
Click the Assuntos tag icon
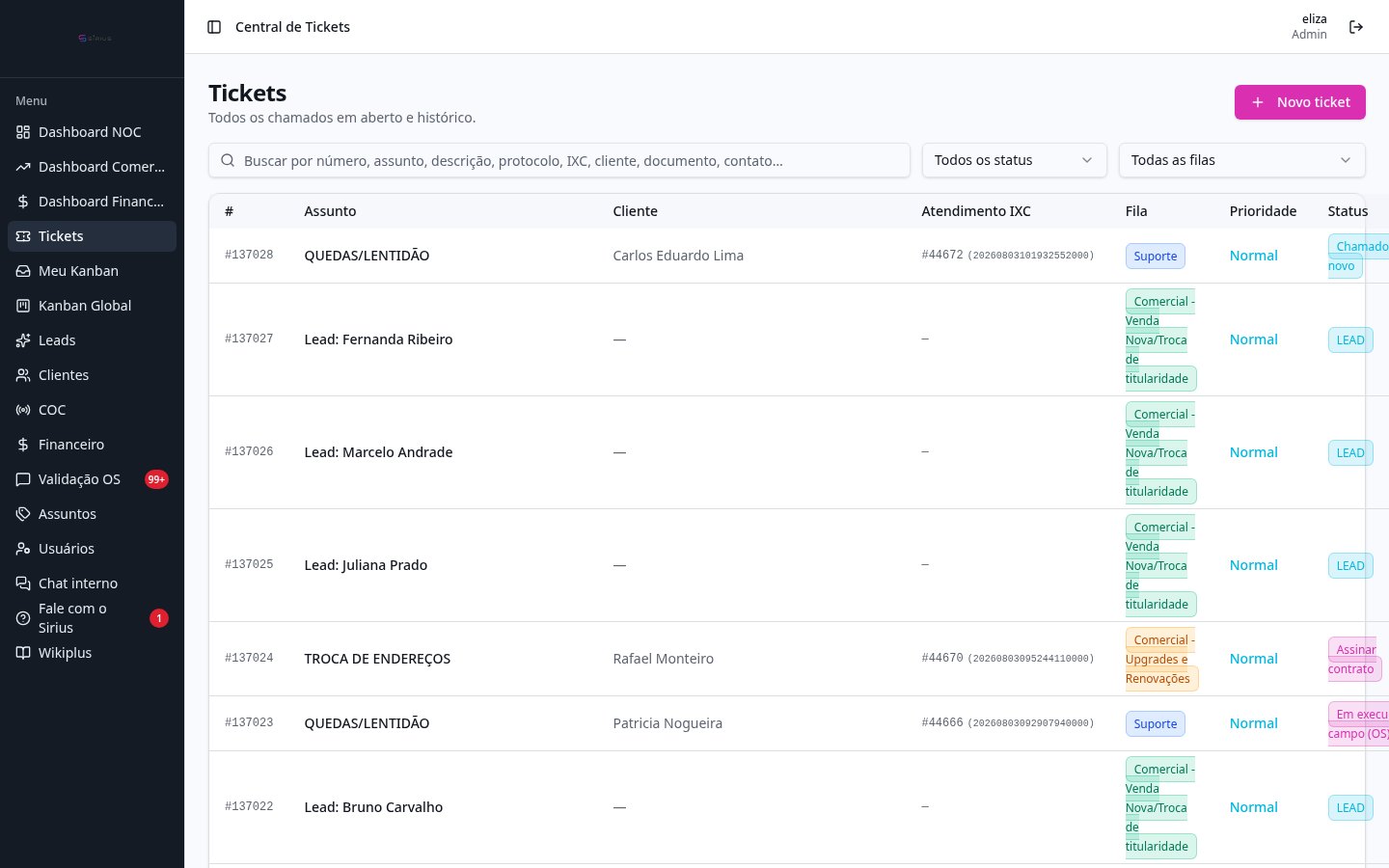click(x=23, y=514)
